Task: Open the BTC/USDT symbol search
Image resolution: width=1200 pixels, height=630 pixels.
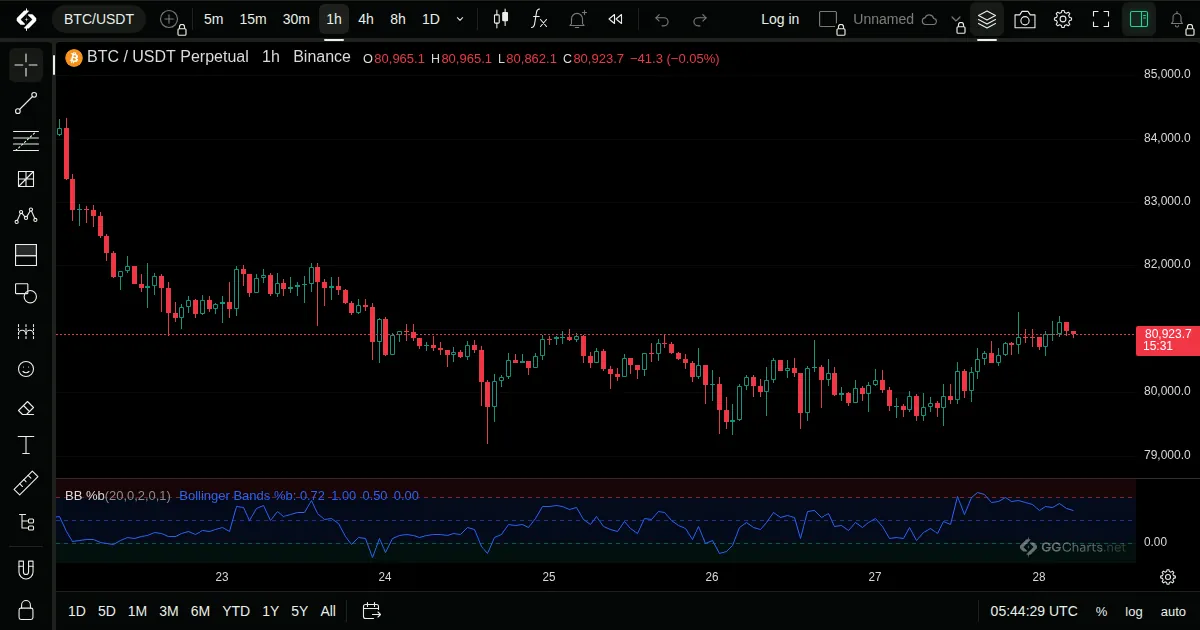Action: [99, 19]
